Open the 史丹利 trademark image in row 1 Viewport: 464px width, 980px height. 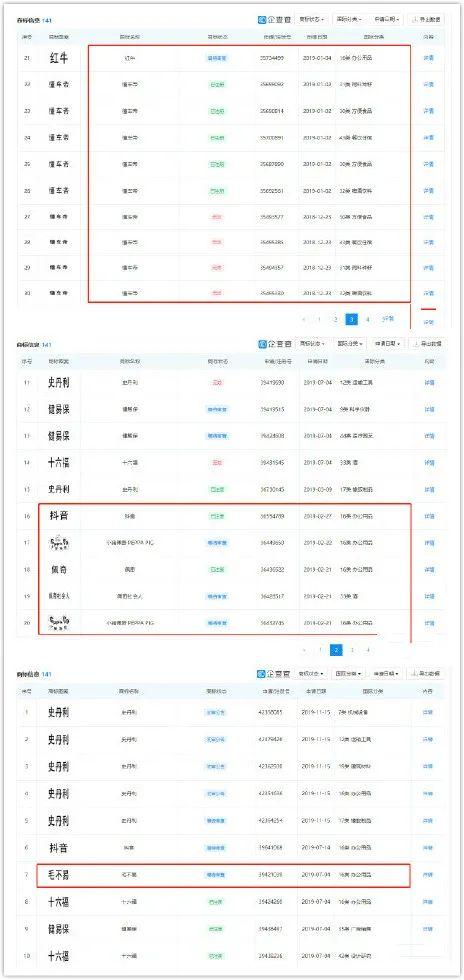58,712
